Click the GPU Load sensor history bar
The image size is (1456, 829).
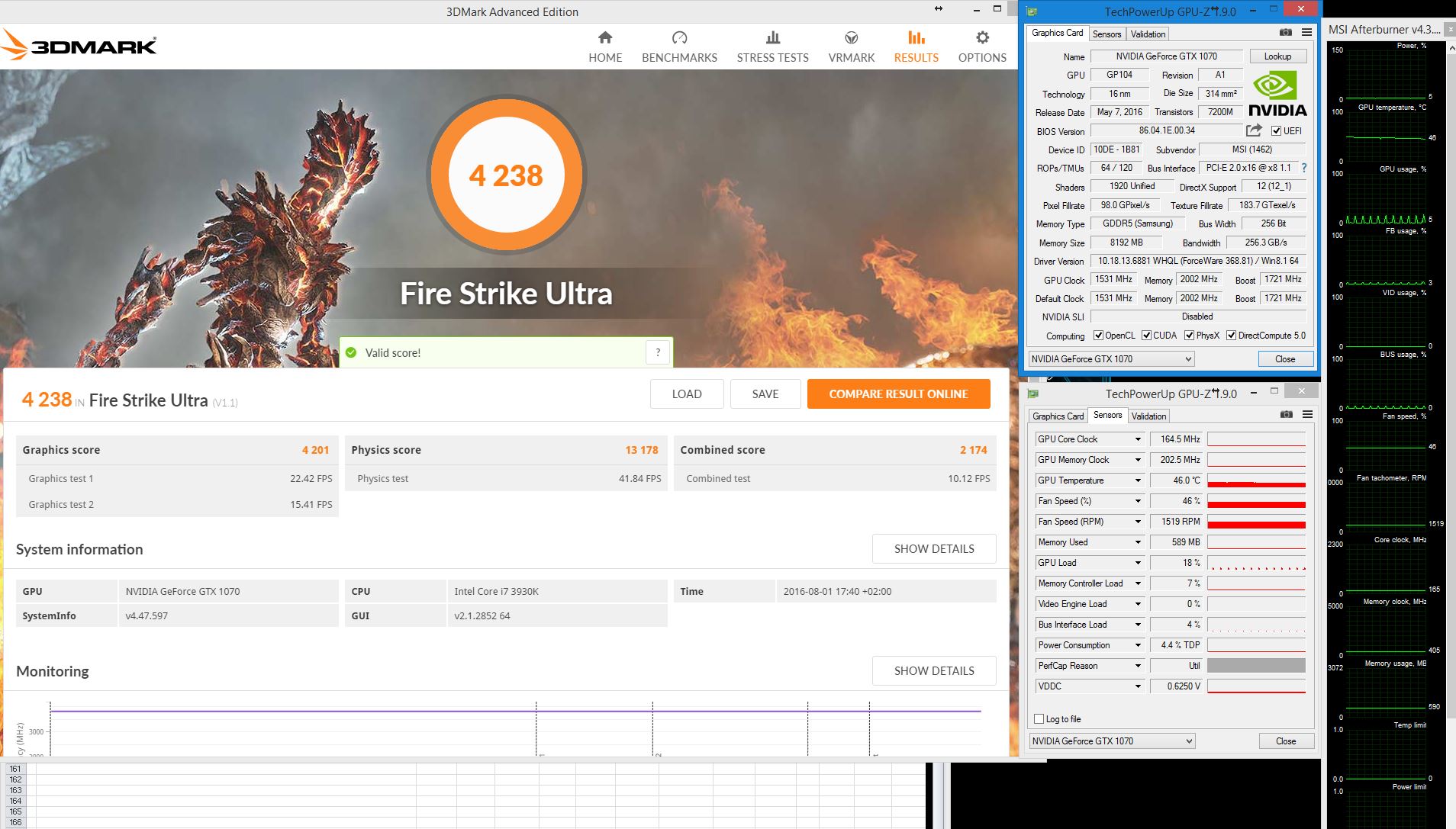click(x=1255, y=563)
